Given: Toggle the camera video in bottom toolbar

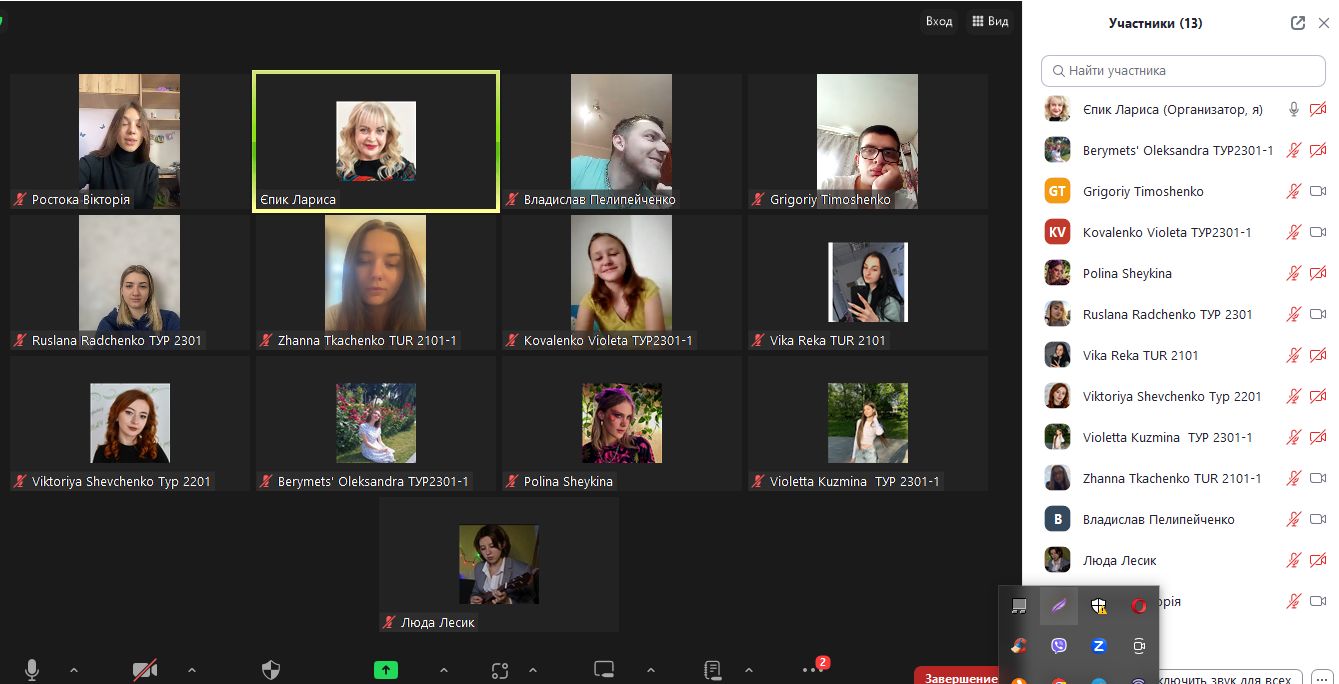Looking at the screenshot, I should pos(145,670).
